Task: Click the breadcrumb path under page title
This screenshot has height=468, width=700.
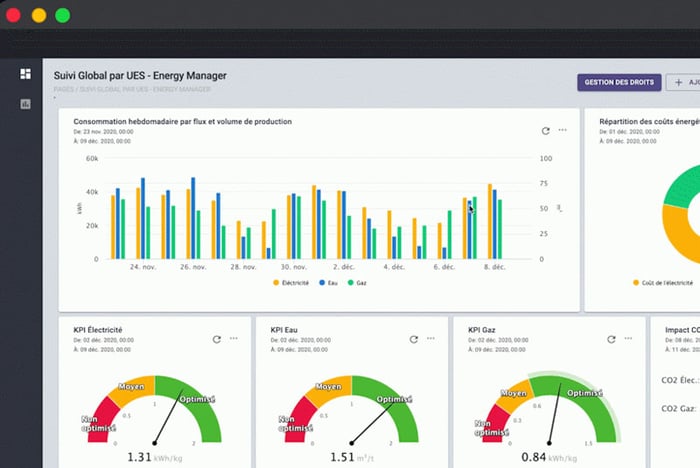Action: [132, 89]
